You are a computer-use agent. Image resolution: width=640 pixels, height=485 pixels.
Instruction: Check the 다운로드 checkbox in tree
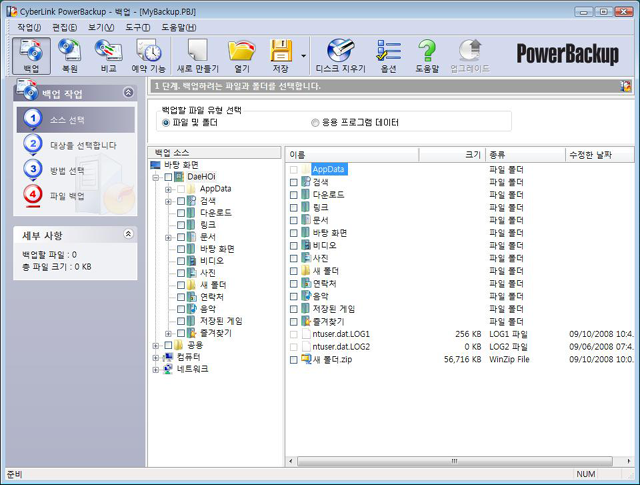tap(181, 213)
